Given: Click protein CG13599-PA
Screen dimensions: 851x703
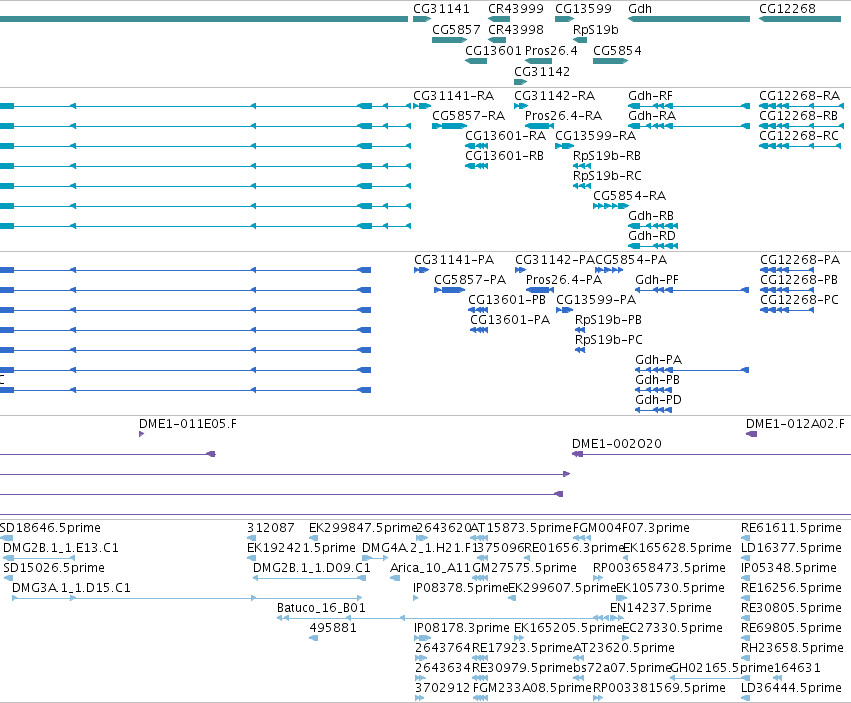Looking at the screenshot, I should tap(596, 300).
